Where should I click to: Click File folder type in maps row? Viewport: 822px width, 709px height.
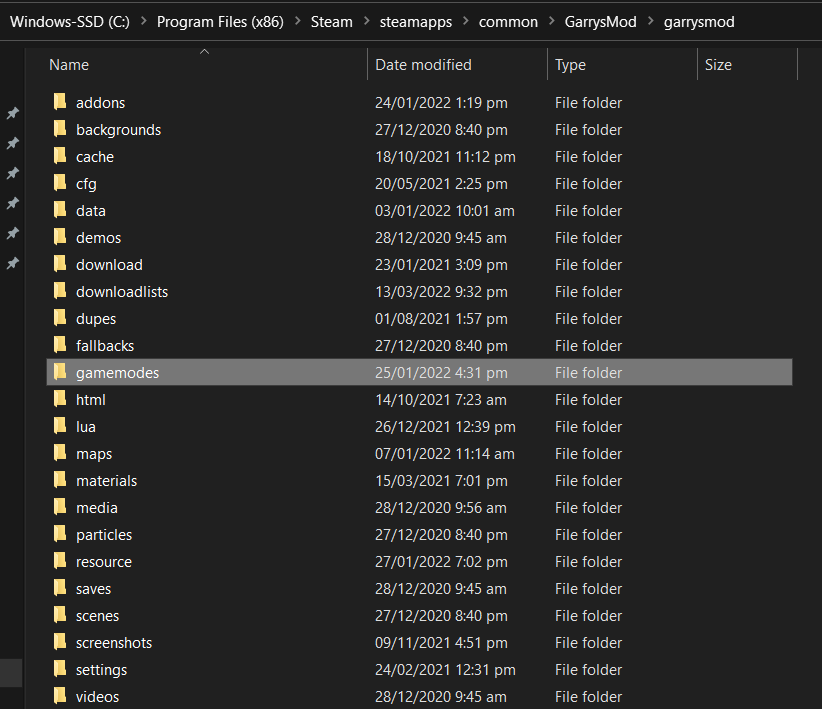click(588, 454)
